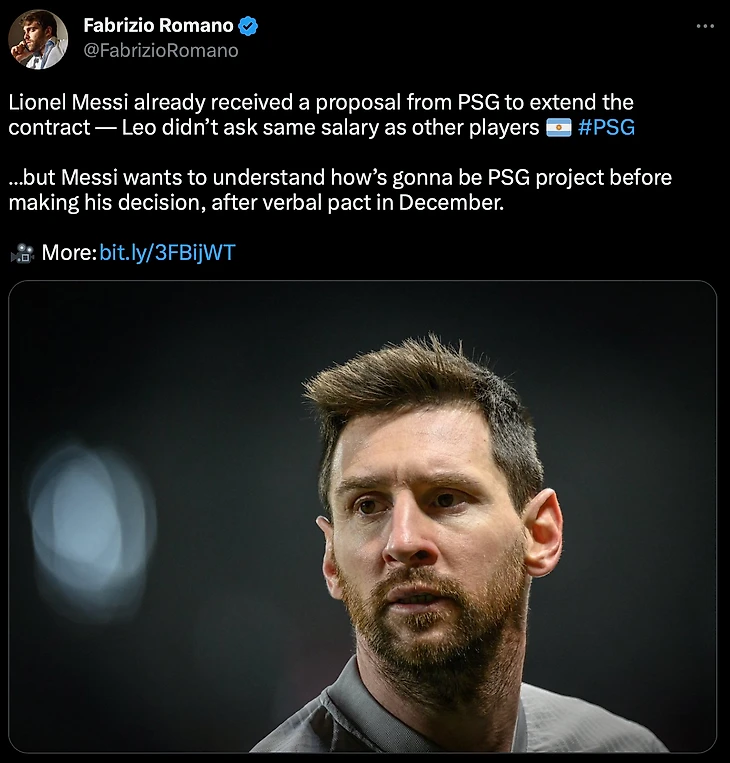Open the bit.ly/3FBijWT link
Screen dimensions: 730x763
tap(168, 253)
